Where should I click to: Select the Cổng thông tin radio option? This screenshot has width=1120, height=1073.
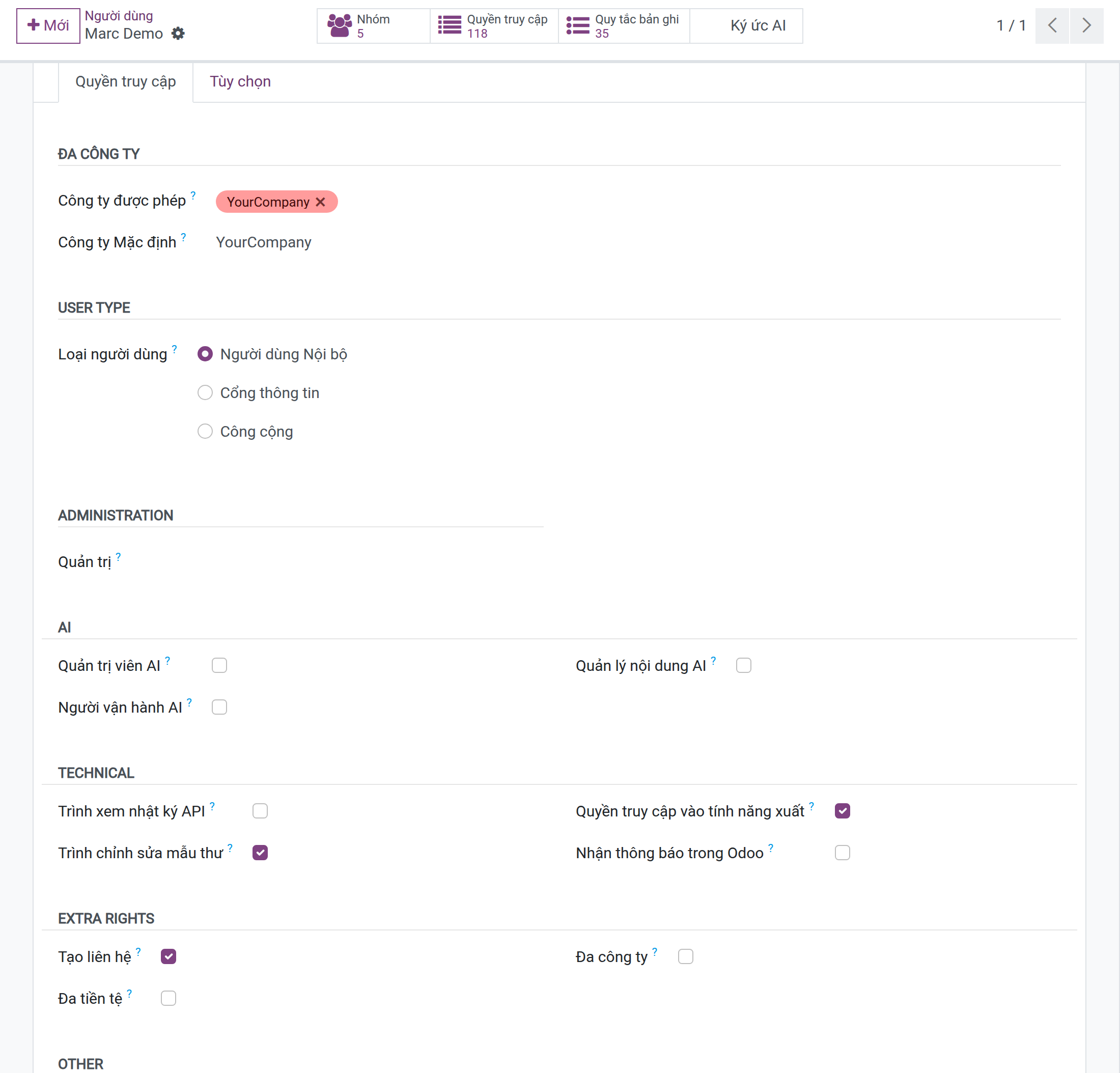point(205,392)
